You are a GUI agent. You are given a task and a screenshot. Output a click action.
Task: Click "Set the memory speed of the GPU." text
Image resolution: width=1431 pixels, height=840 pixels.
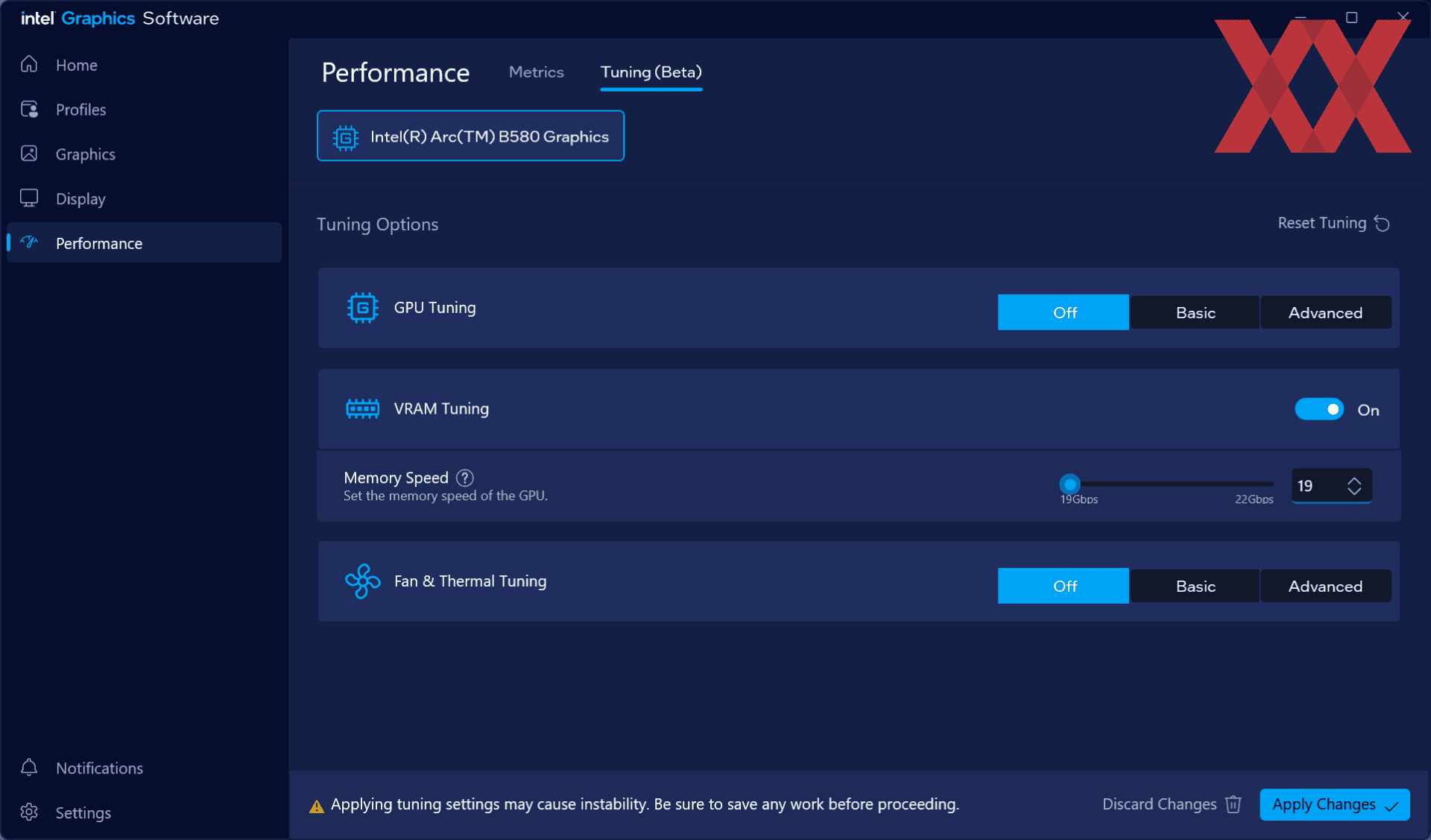pos(446,496)
